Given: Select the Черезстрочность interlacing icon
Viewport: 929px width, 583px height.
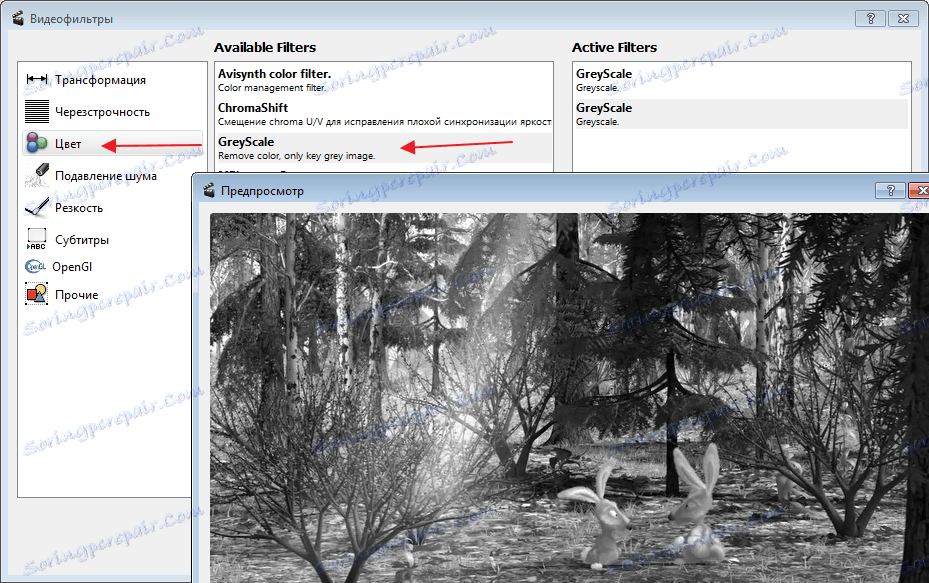Looking at the screenshot, I should click(37, 111).
